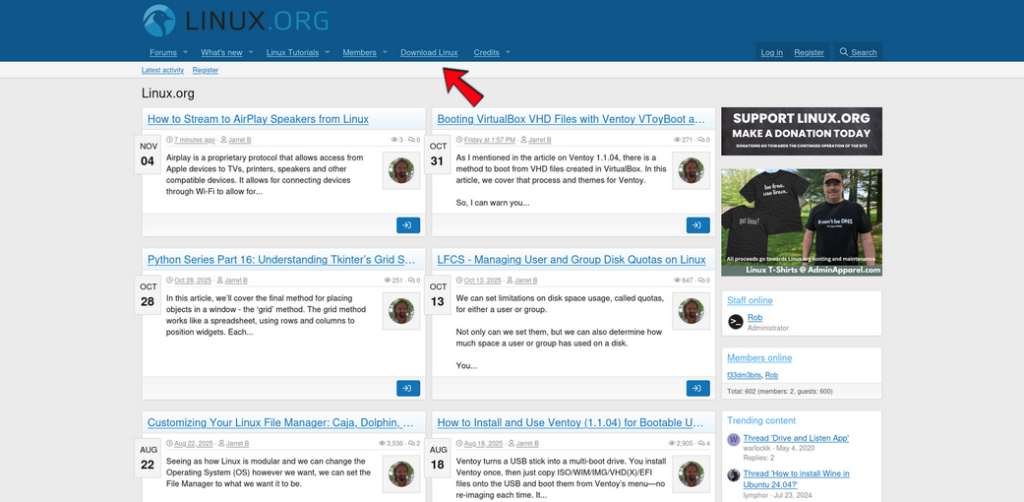Open AirPlay article via blue arrow button
Image resolution: width=1024 pixels, height=502 pixels.
click(407, 225)
